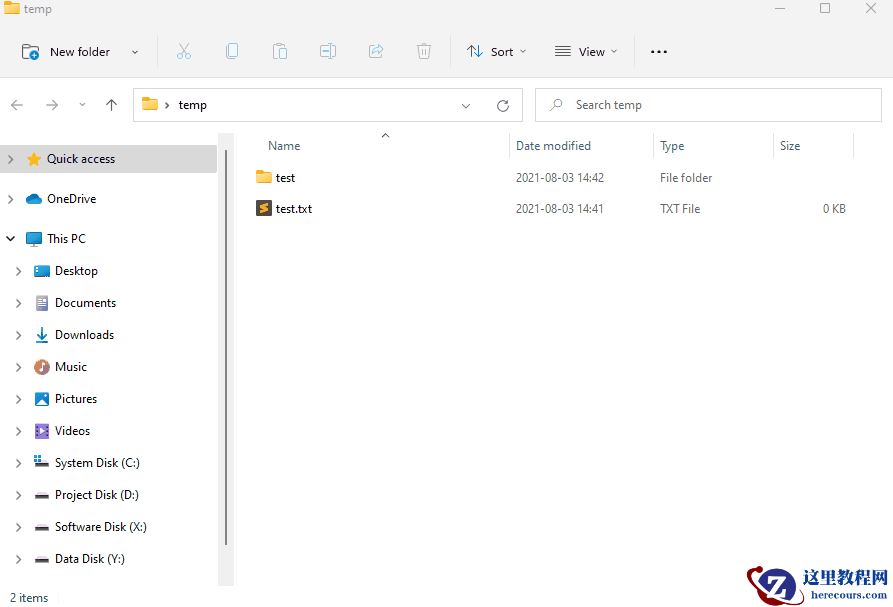Click the Share icon in toolbar

click(x=376, y=52)
